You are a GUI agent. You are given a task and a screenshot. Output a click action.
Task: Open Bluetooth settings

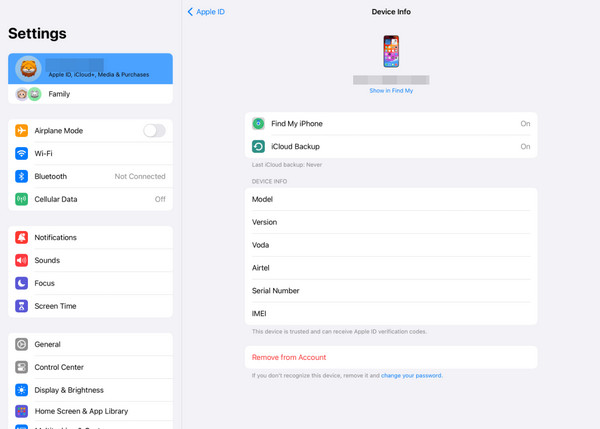90,176
